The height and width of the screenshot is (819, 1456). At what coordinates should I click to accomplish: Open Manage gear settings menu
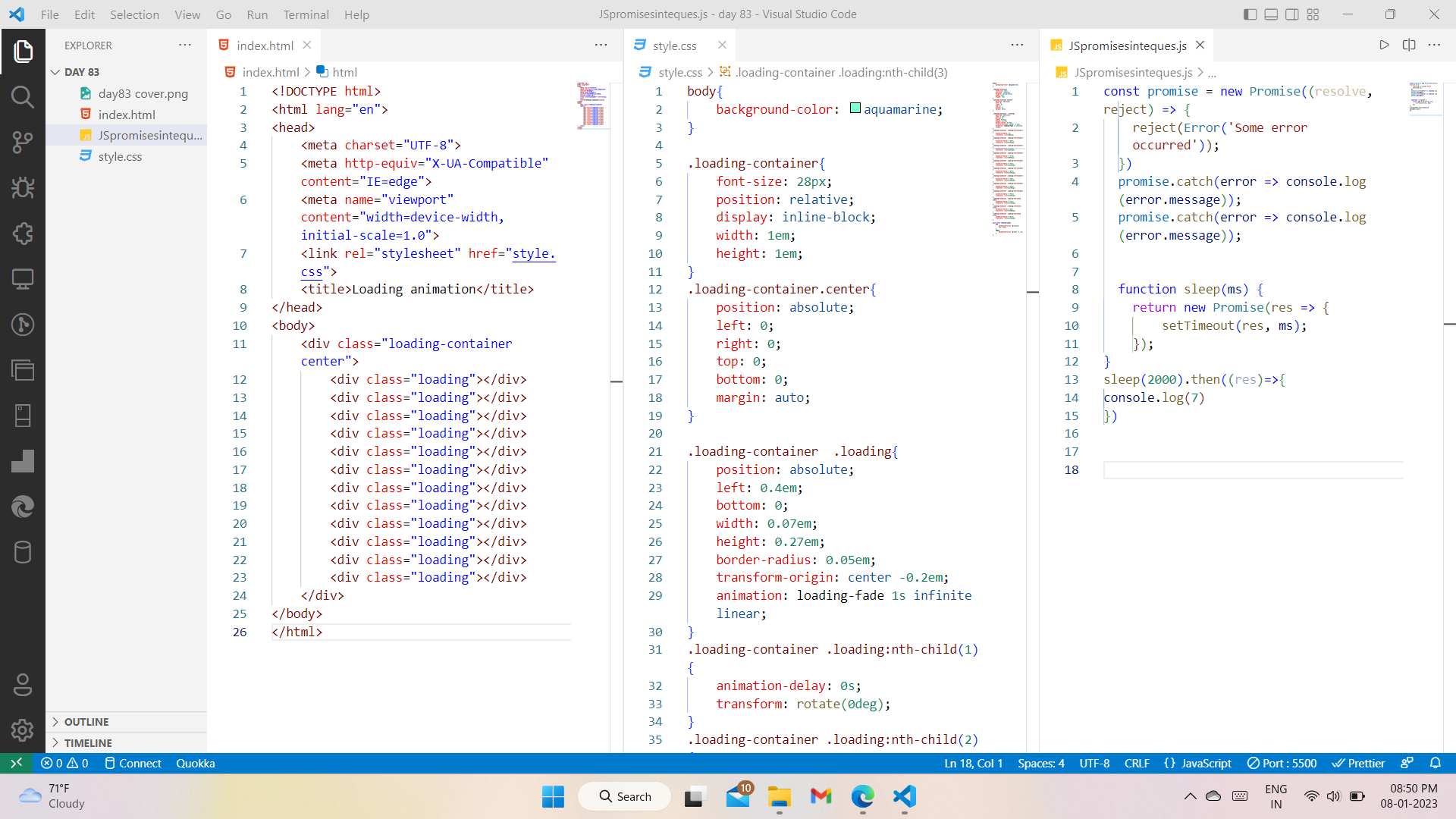[23, 730]
